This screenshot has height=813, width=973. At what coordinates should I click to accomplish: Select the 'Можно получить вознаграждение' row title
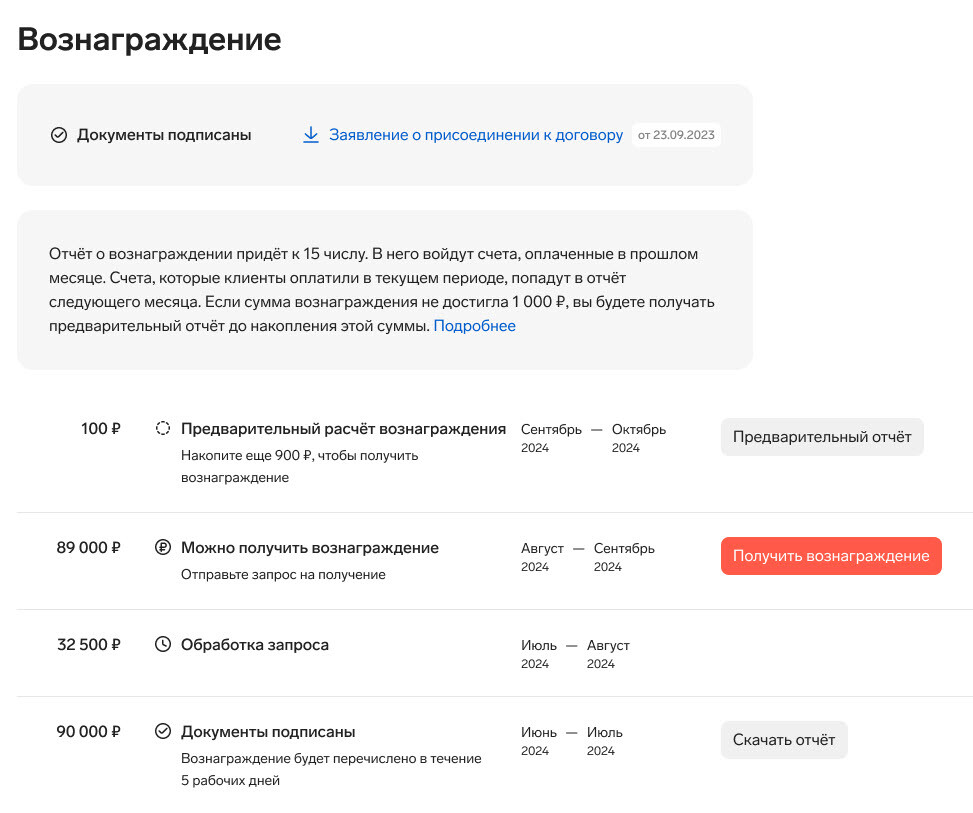tap(309, 548)
